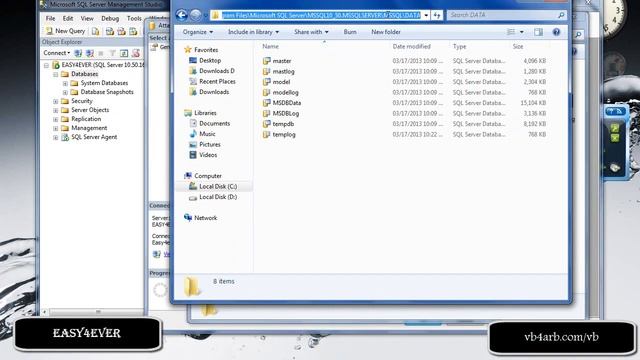Expand Database Snapshots node

[65, 92]
